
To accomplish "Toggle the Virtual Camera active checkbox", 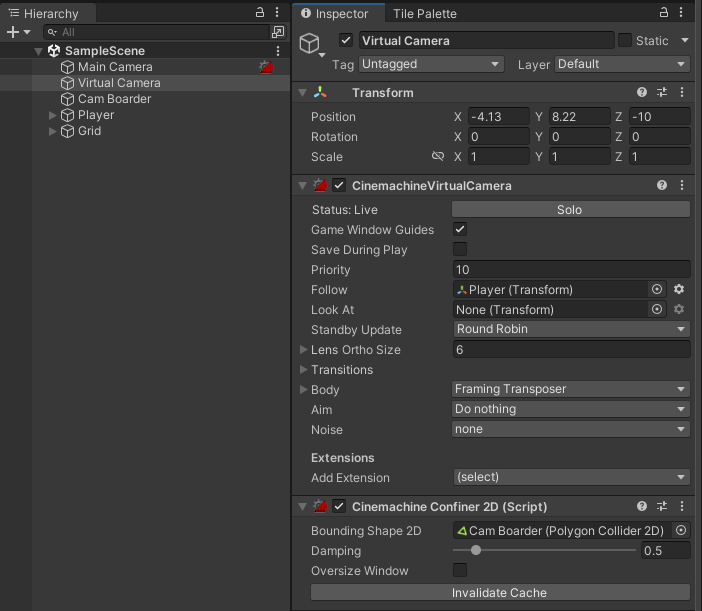I will click(346, 40).
